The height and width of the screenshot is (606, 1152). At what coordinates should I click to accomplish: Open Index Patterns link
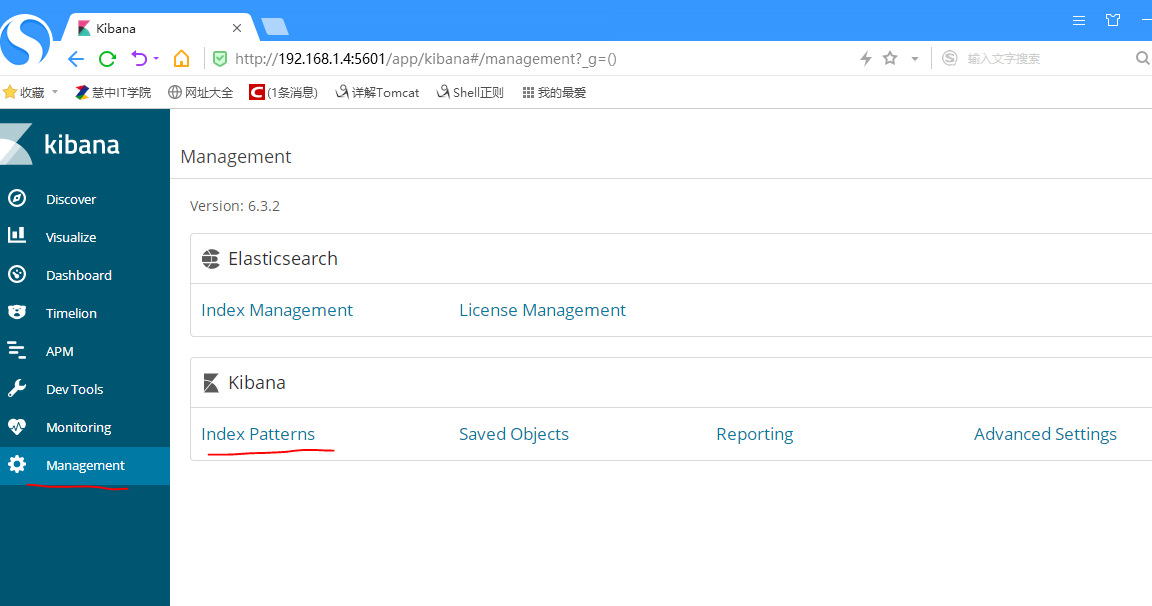point(258,434)
